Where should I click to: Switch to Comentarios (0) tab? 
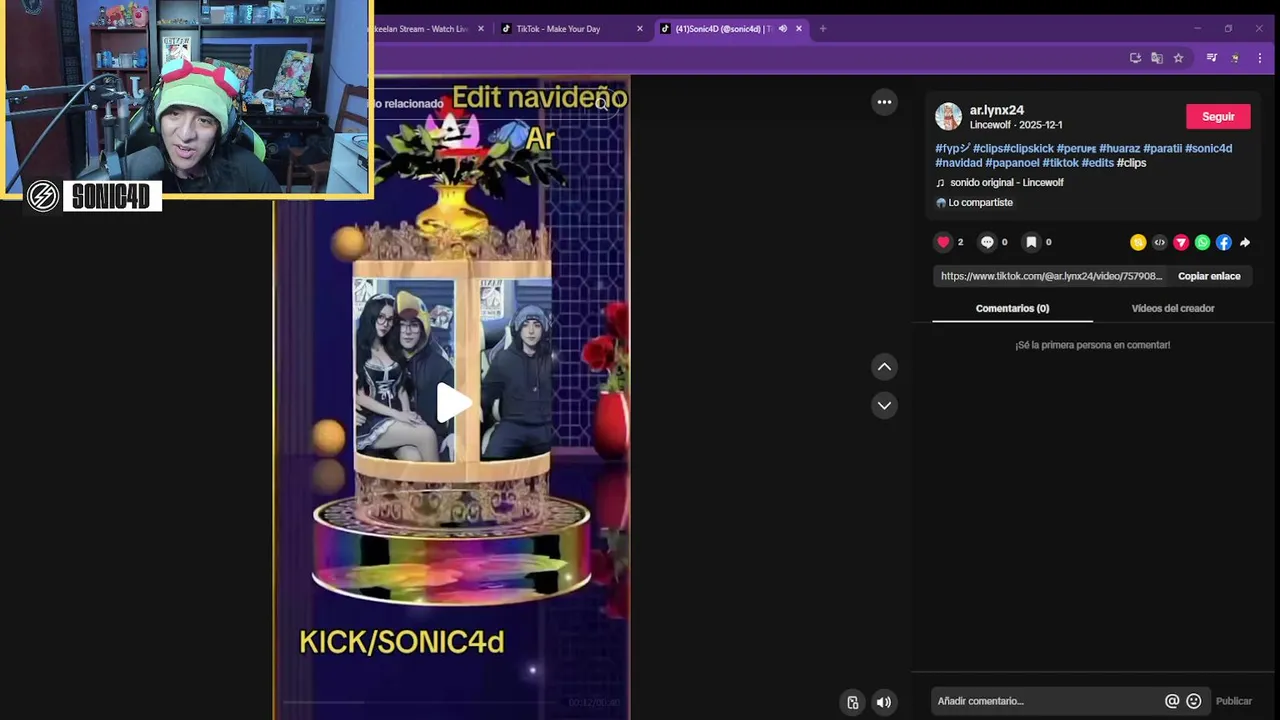1012,308
